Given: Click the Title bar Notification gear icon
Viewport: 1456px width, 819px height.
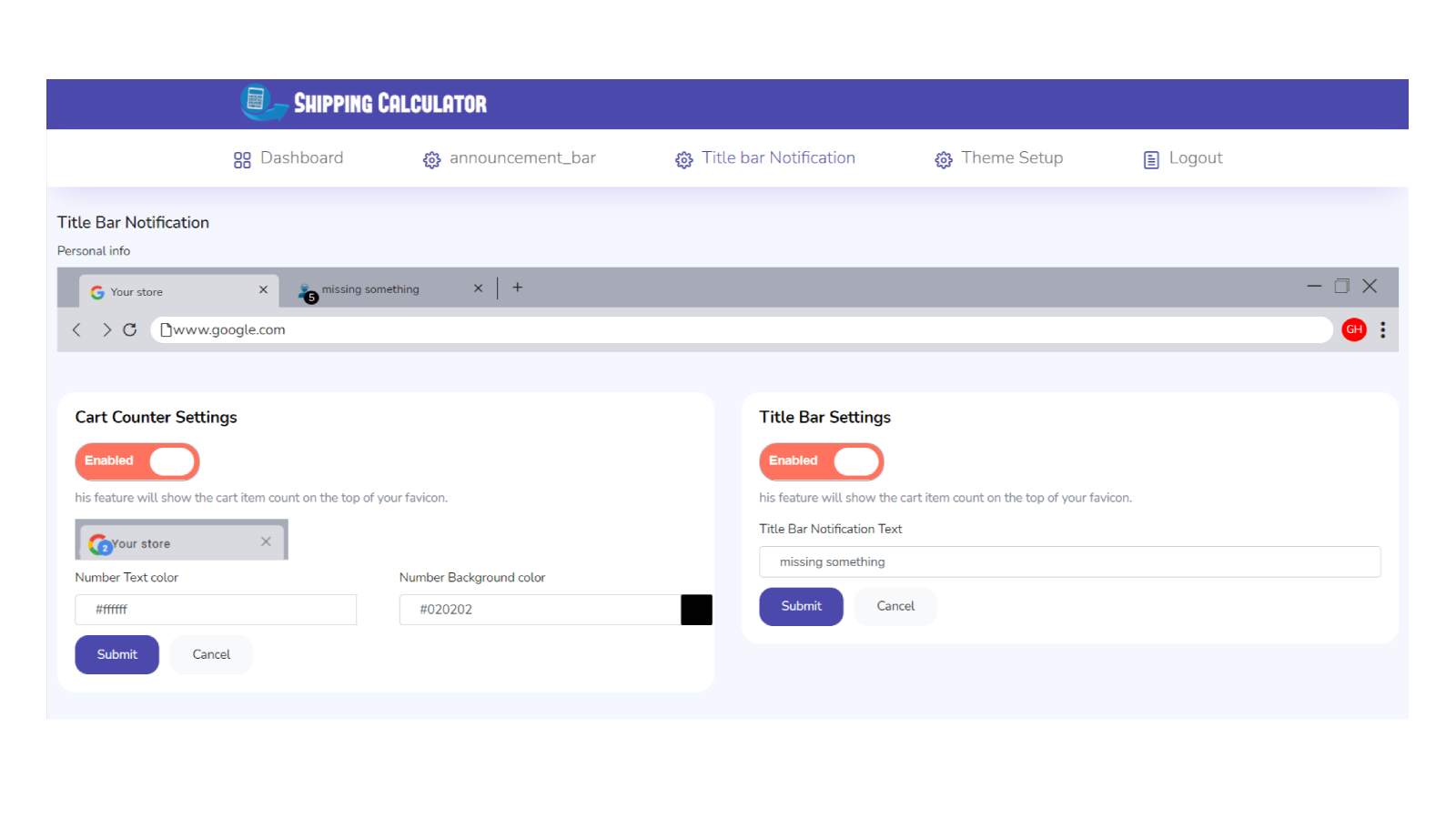Looking at the screenshot, I should [x=684, y=158].
